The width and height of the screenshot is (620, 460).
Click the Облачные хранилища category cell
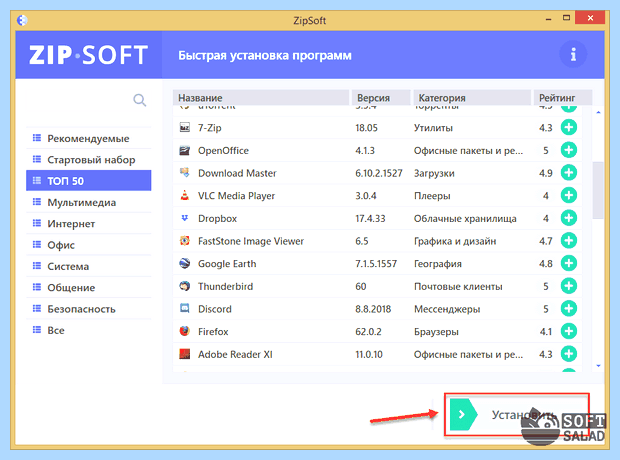[x=465, y=219]
